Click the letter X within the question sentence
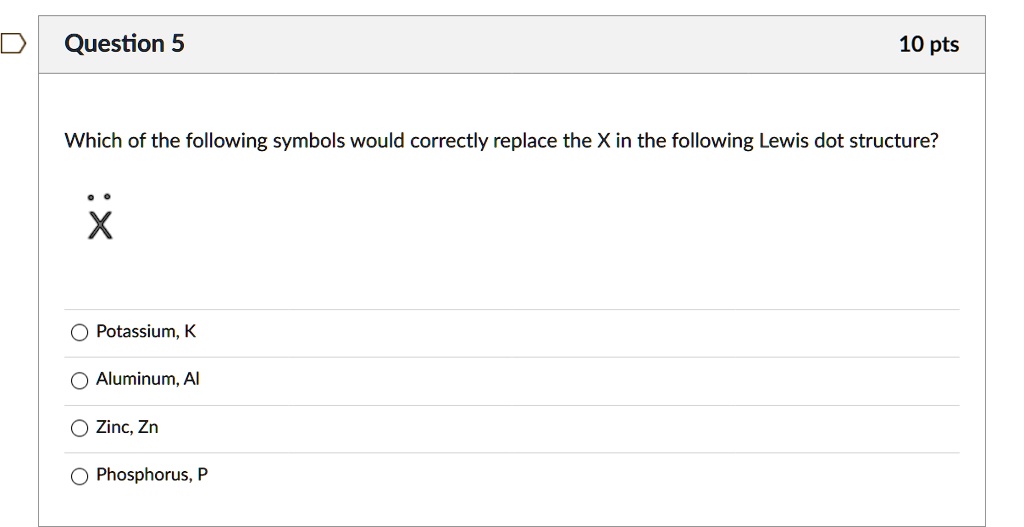This screenshot has width=1024, height=527. click(x=603, y=141)
